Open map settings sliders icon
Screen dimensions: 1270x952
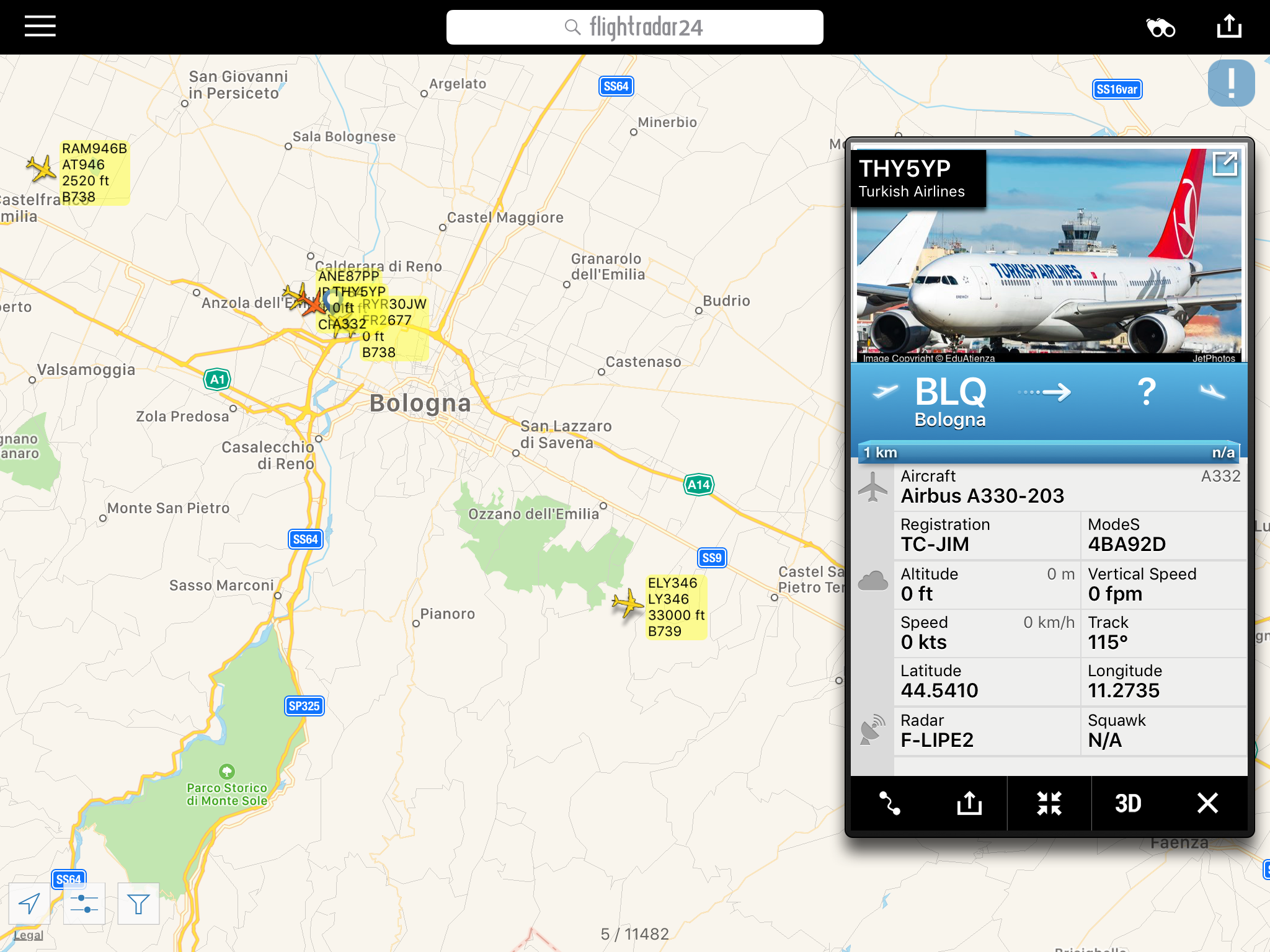click(x=84, y=904)
